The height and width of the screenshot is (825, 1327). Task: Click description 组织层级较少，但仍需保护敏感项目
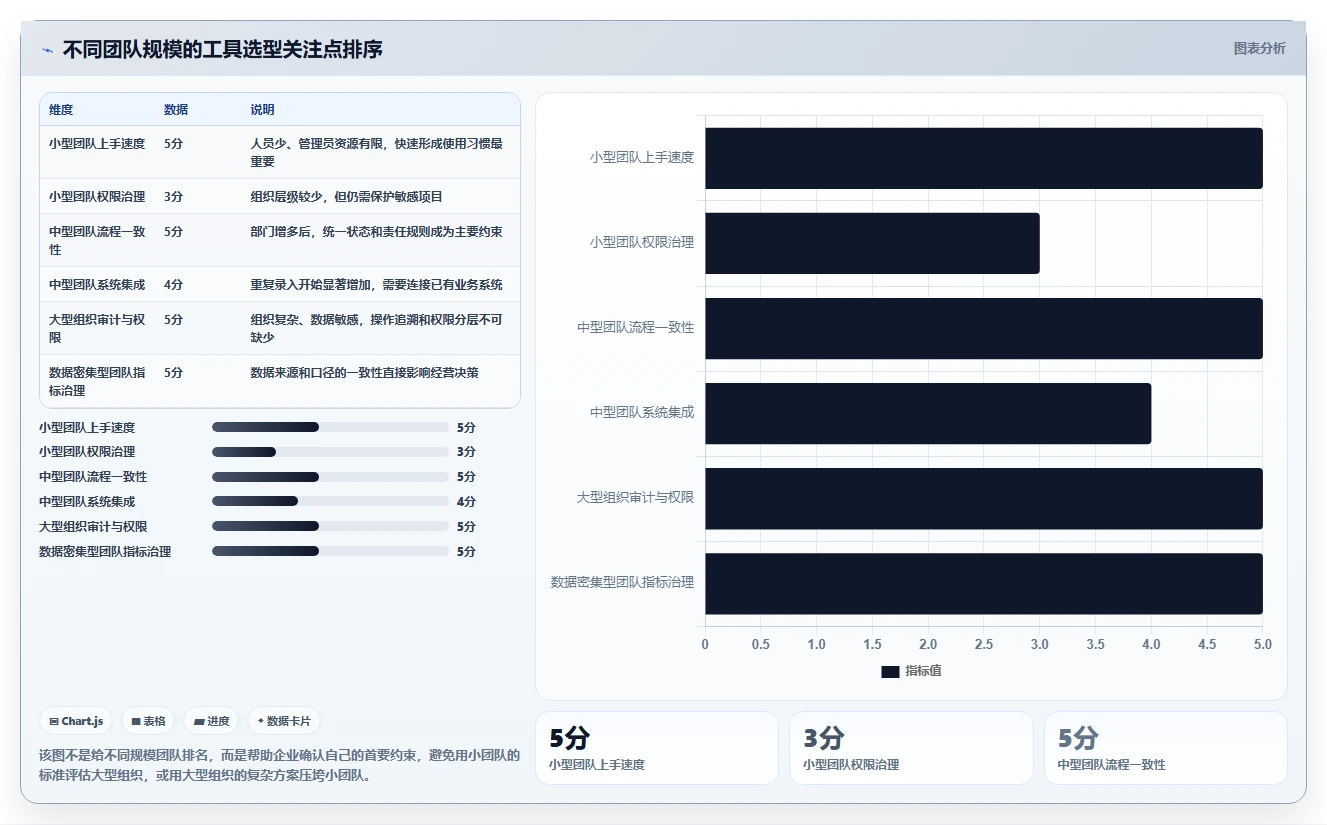[x=346, y=197]
